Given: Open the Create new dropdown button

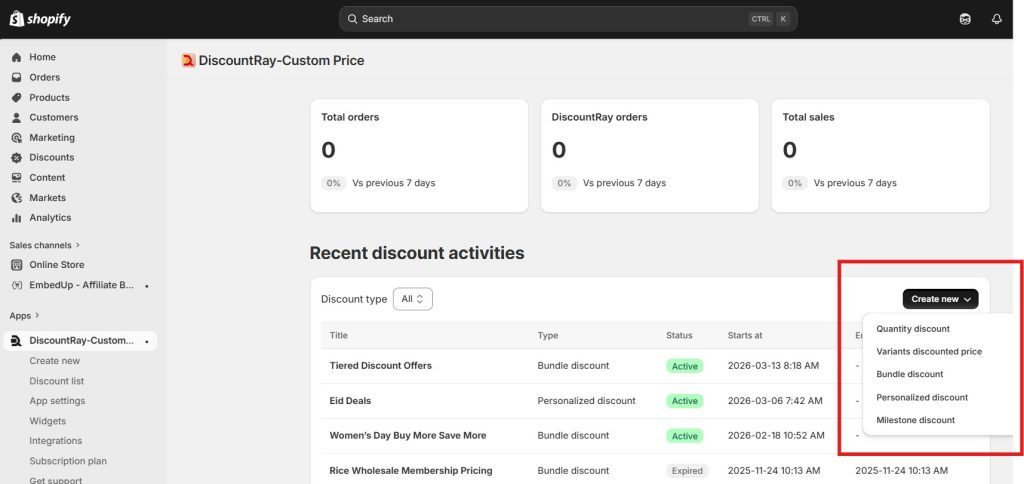Looking at the screenshot, I should coord(940,299).
